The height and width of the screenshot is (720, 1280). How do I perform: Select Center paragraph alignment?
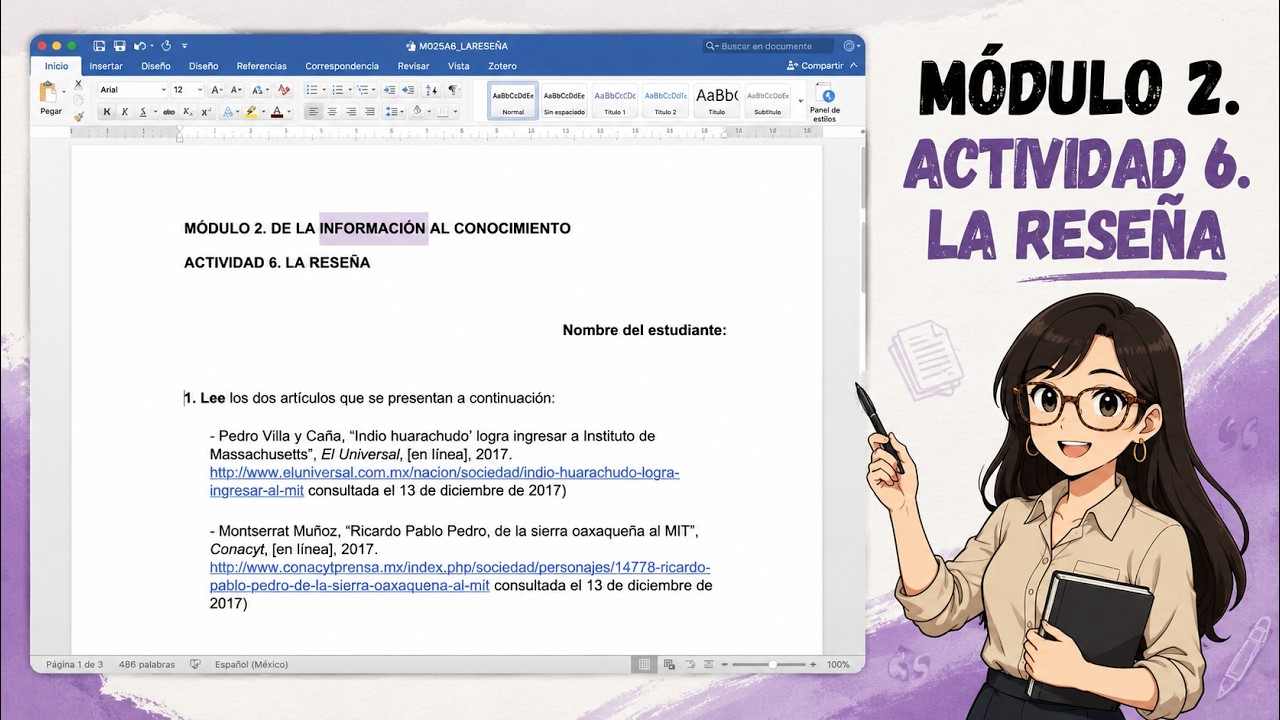click(332, 112)
